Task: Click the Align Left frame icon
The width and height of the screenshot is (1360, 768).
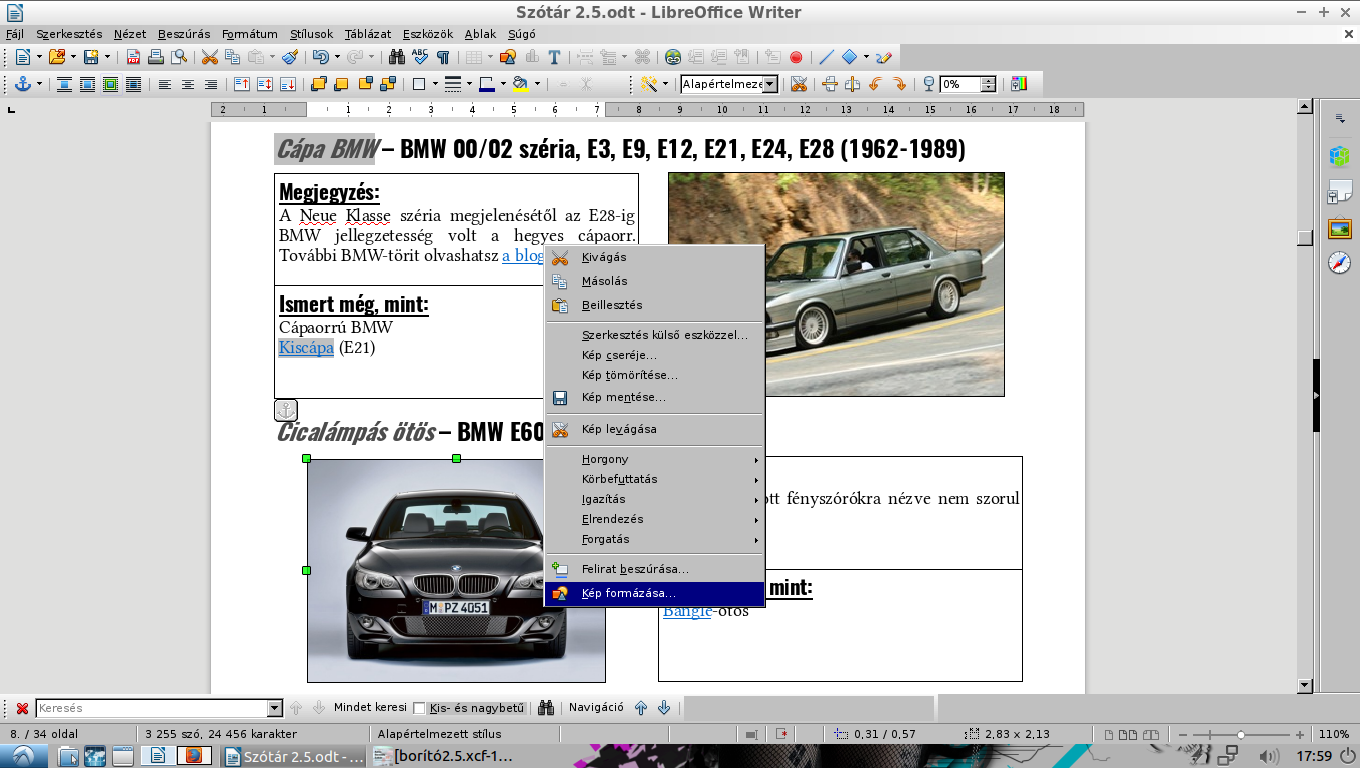Action: click(165, 84)
